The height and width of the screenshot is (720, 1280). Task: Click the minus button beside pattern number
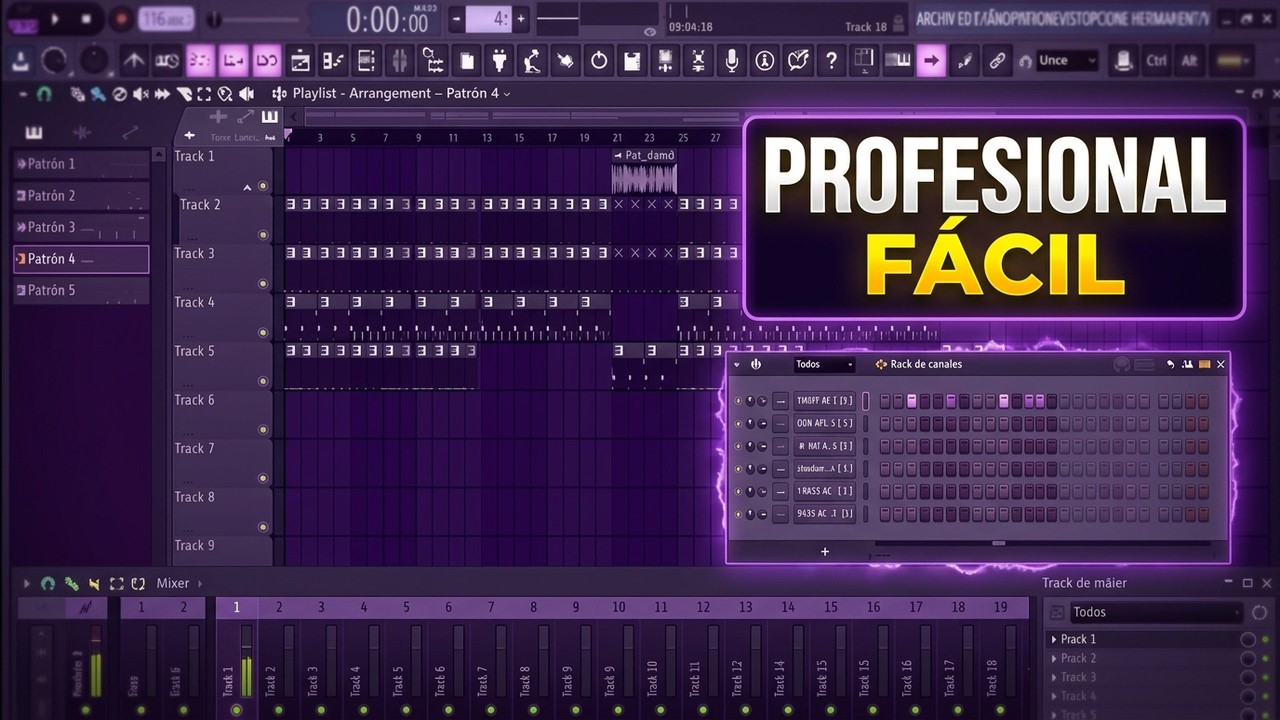(456, 18)
